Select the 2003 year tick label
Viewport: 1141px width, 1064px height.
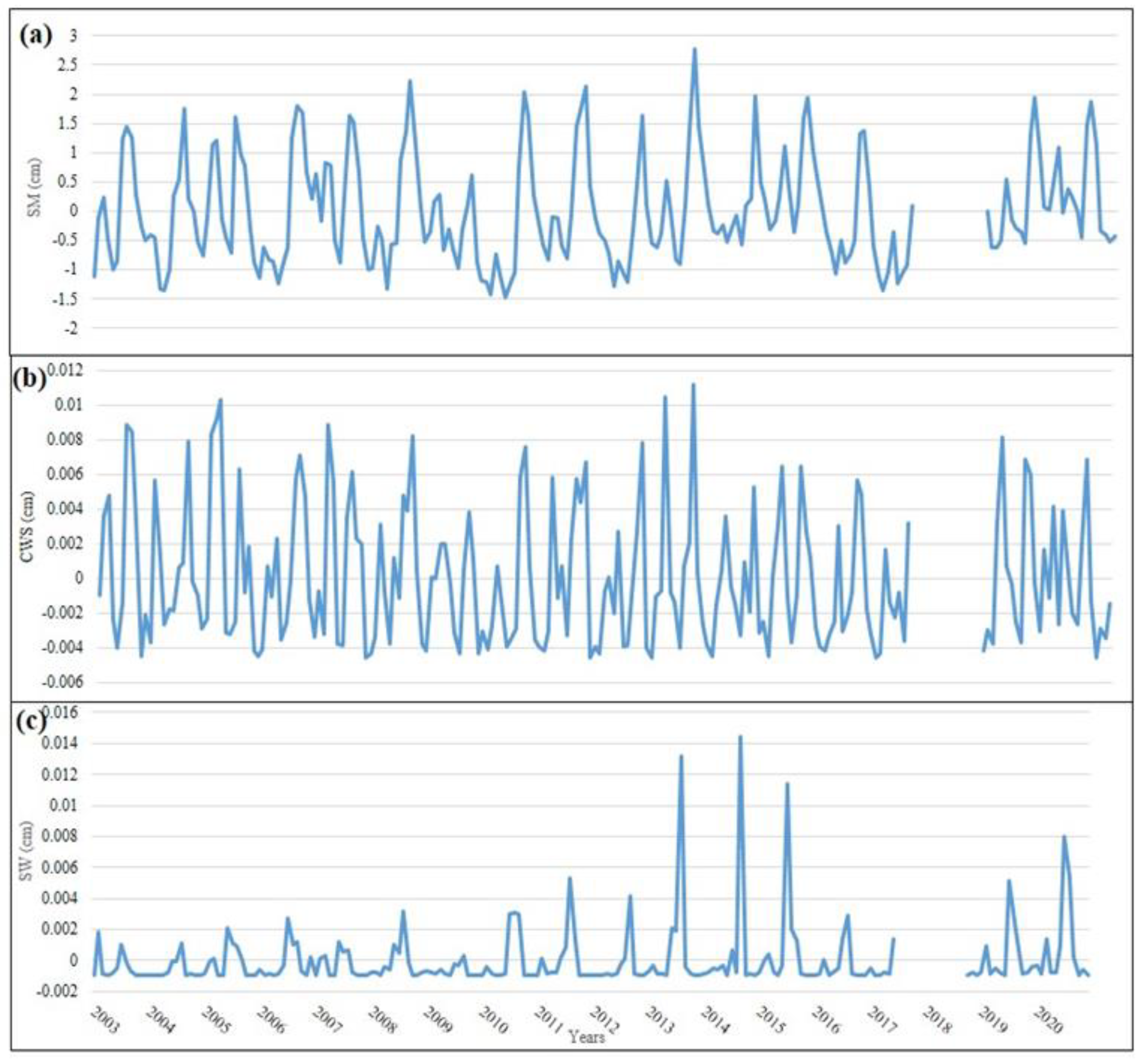[x=105, y=1020]
